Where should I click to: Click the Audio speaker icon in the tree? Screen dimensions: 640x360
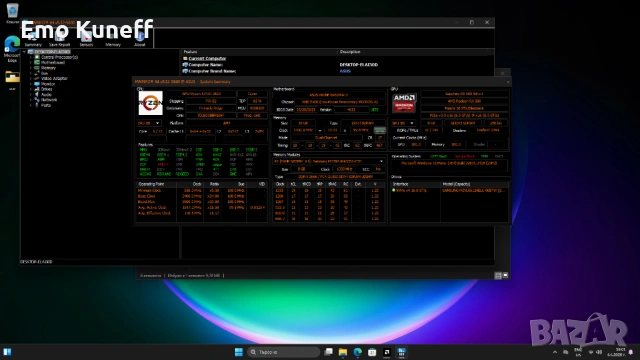[37, 94]
